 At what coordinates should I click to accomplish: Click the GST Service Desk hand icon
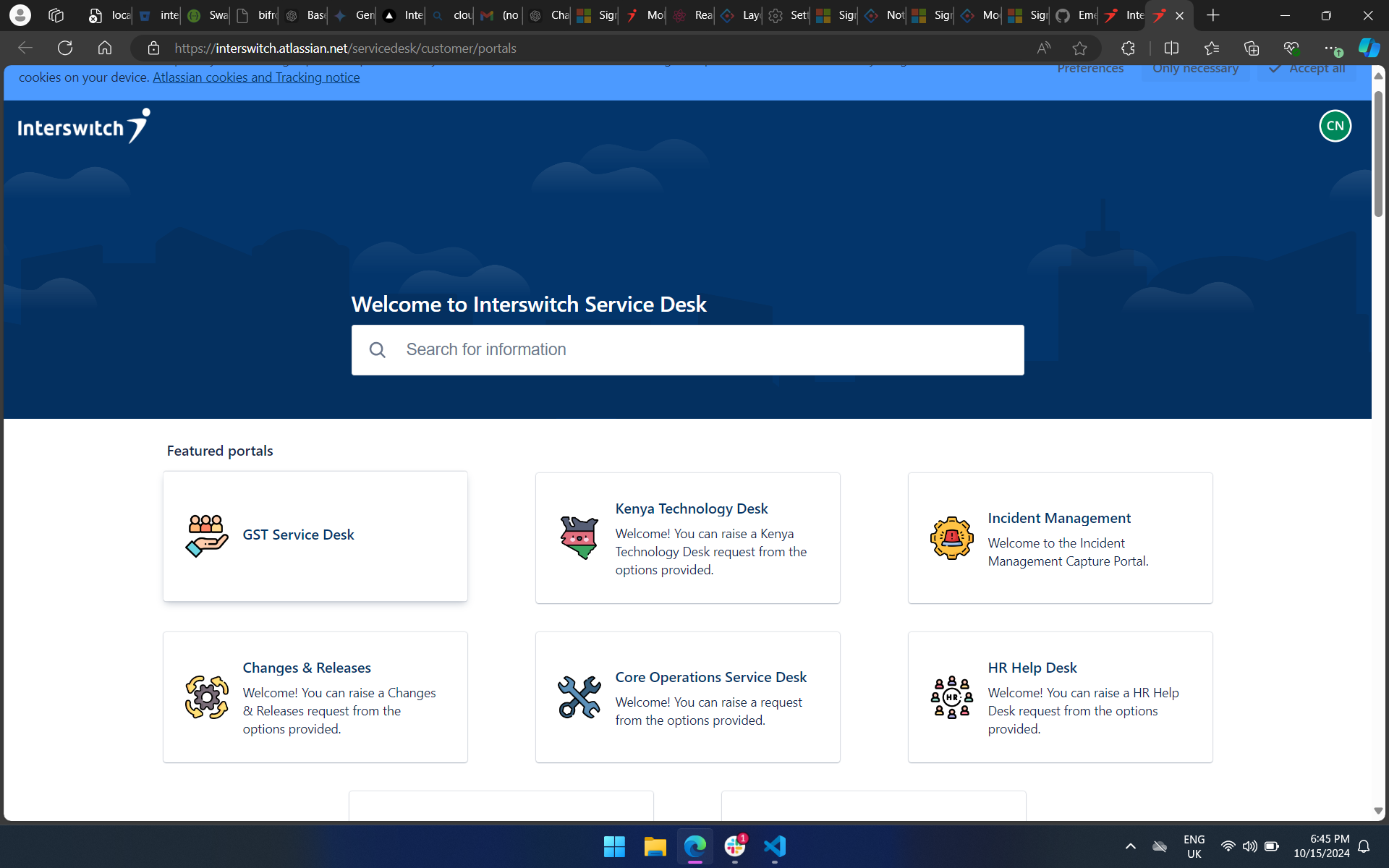coord(206,535)
